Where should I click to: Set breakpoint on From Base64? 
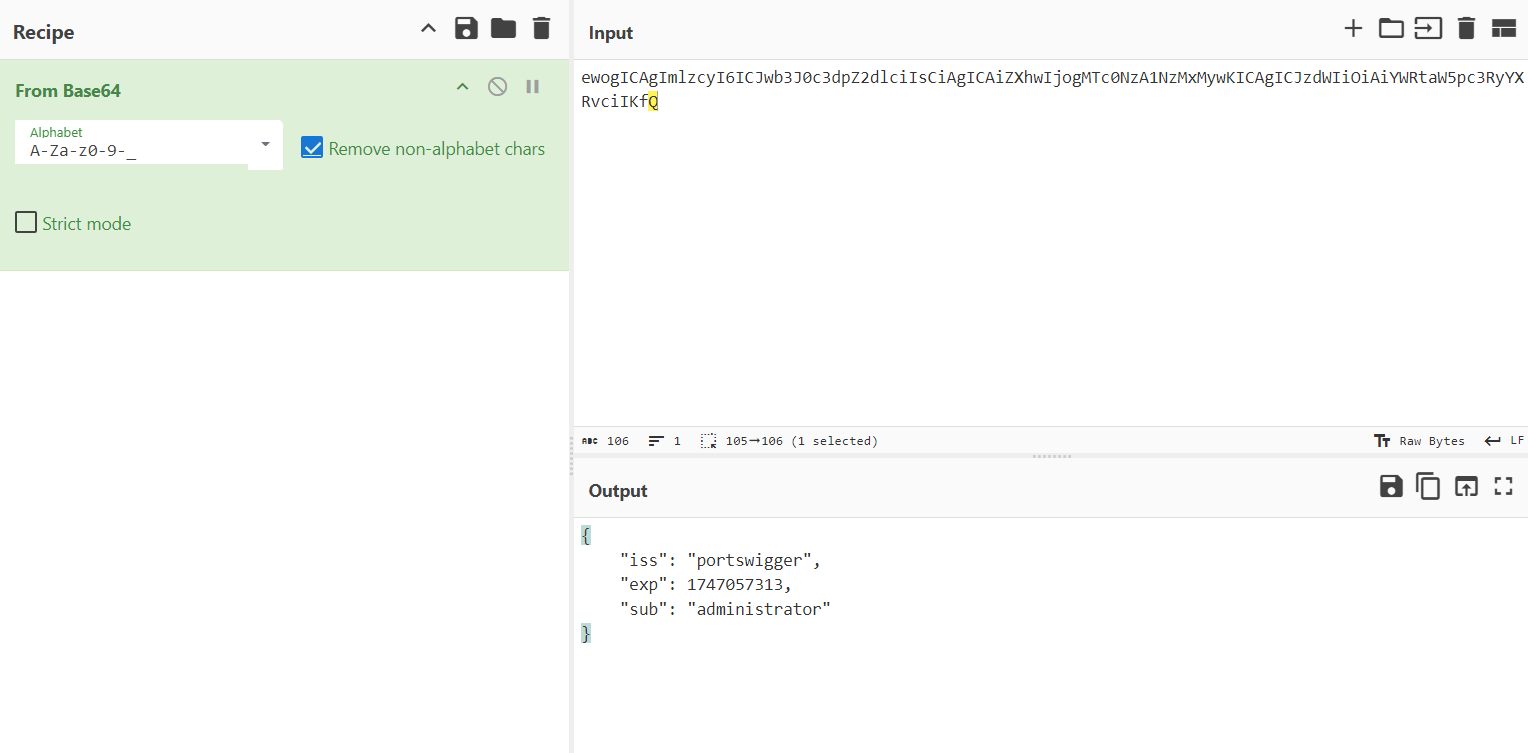(532, 87)
